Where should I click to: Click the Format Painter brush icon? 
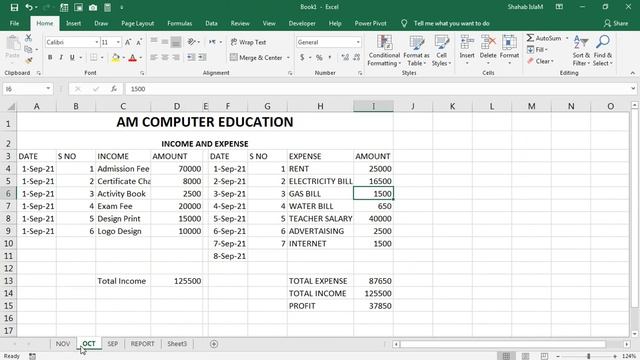point(28,60)
